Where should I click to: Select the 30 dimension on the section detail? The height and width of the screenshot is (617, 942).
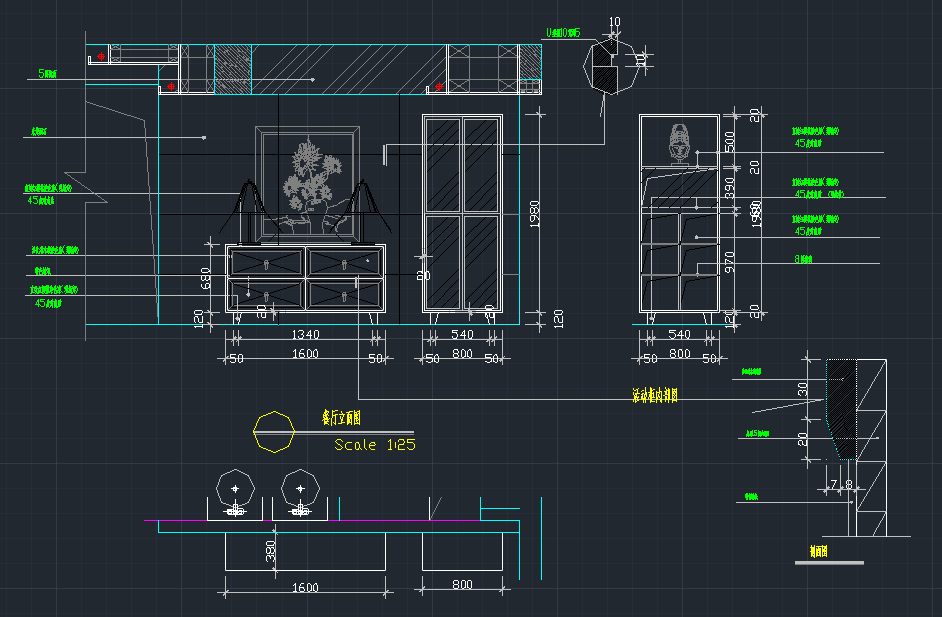(x=802, y=390)
